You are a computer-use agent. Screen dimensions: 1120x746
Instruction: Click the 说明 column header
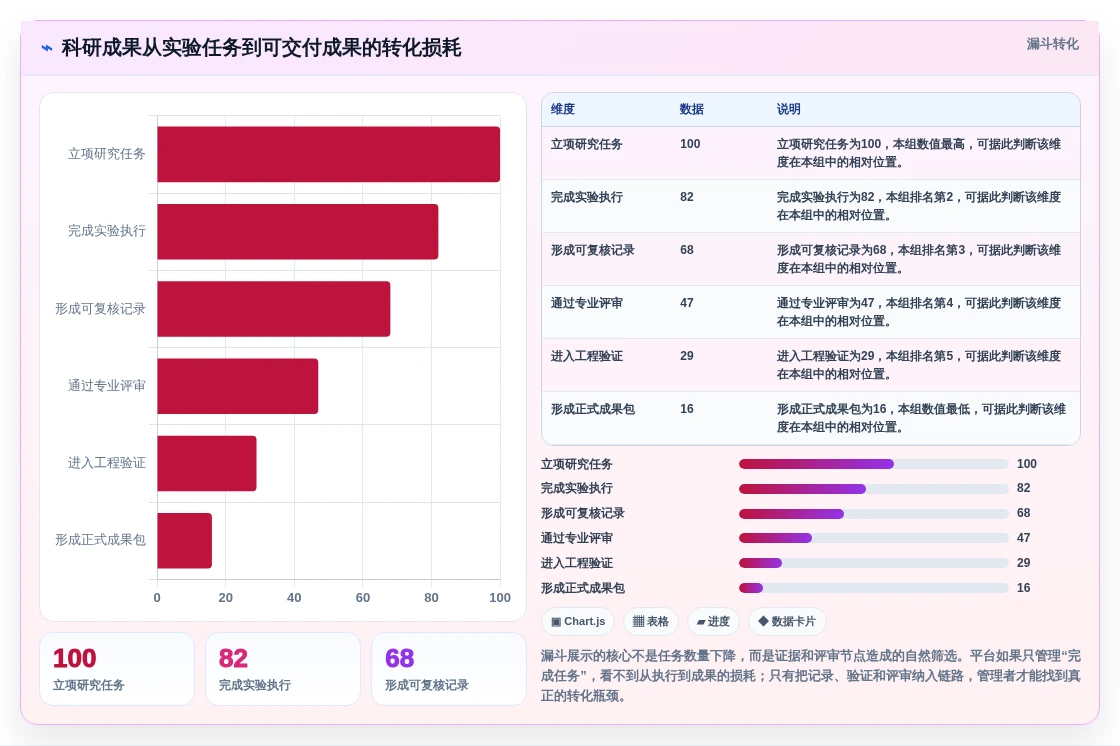789,109
